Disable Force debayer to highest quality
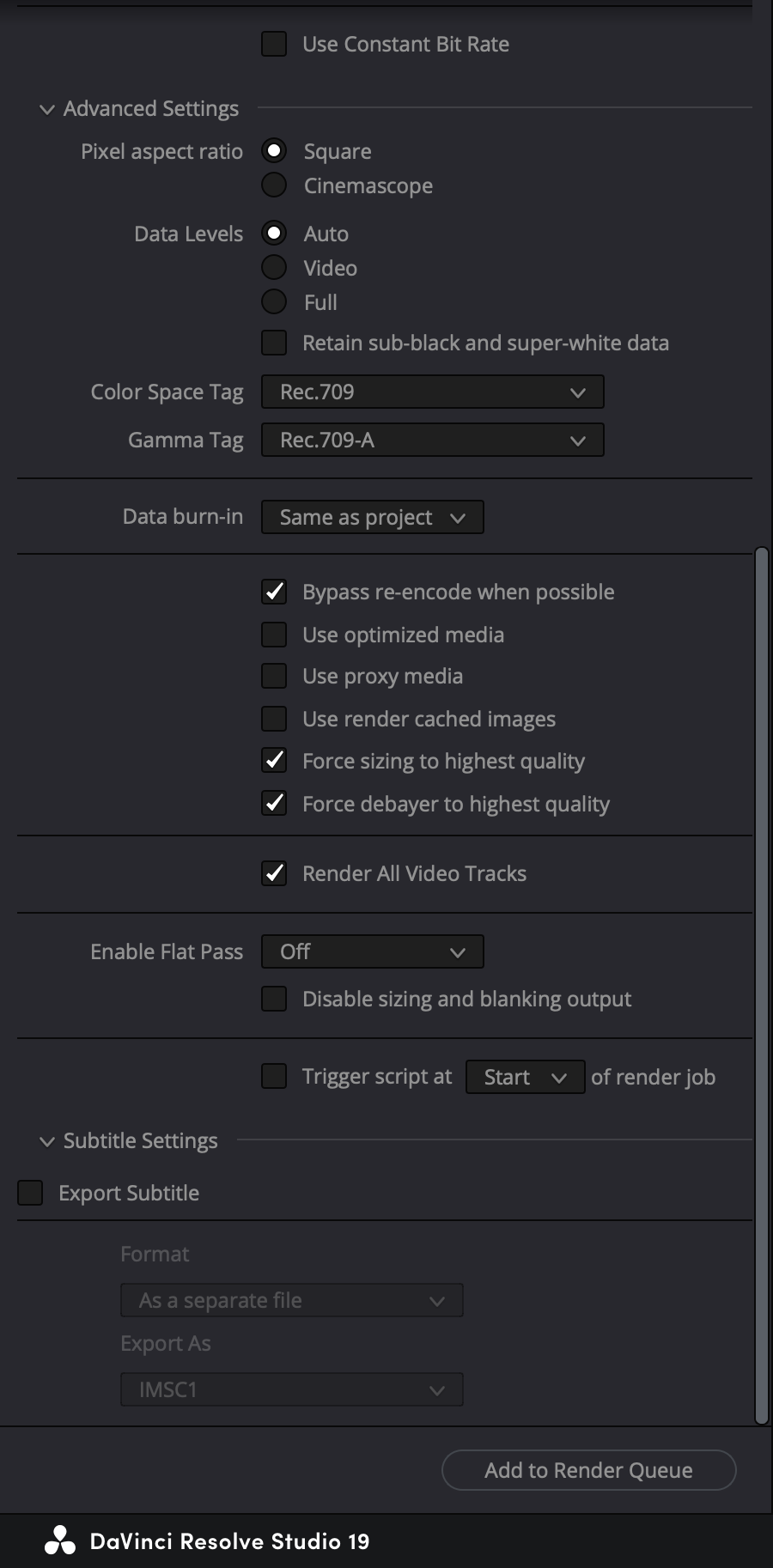Image resolution: width=773 pixels, height=1568 pixels. pos(273,804)
